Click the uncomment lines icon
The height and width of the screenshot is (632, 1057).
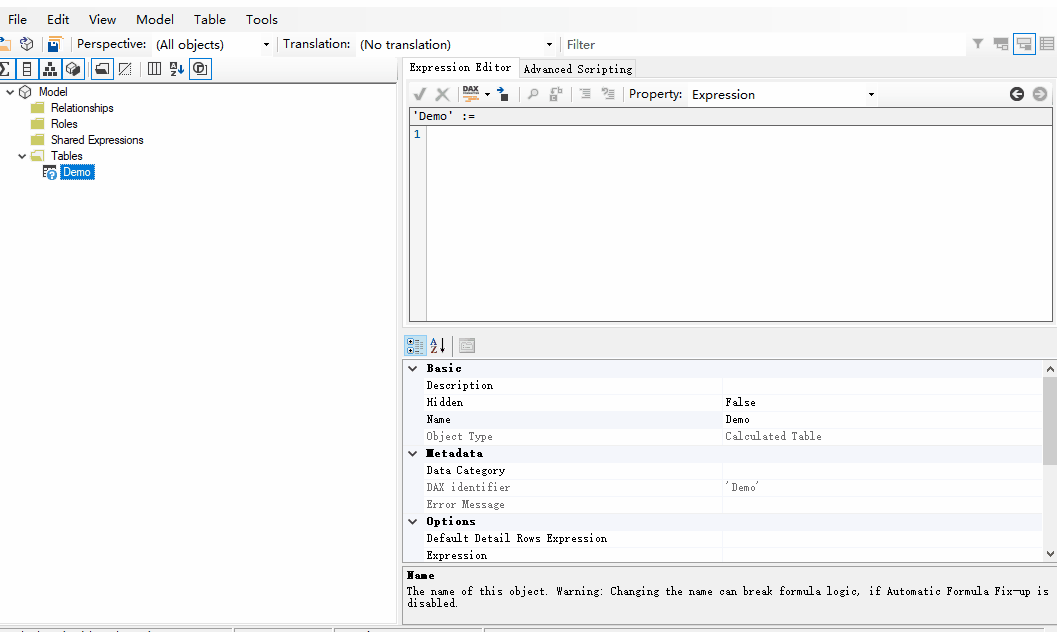pos(608,94)
